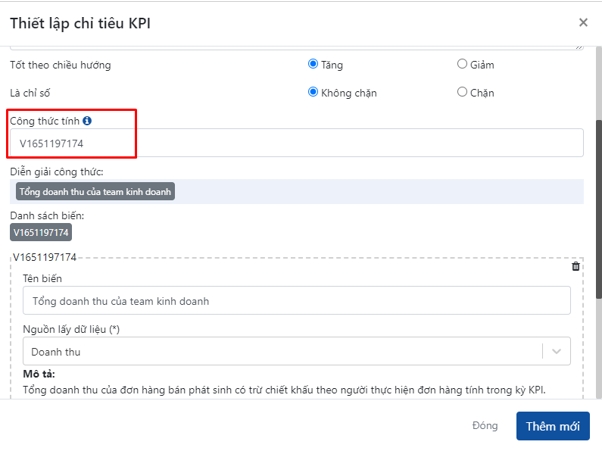Delete variable V1651197174 using trash icon
This screenshot has height=450, width=602.
[575, 266]
